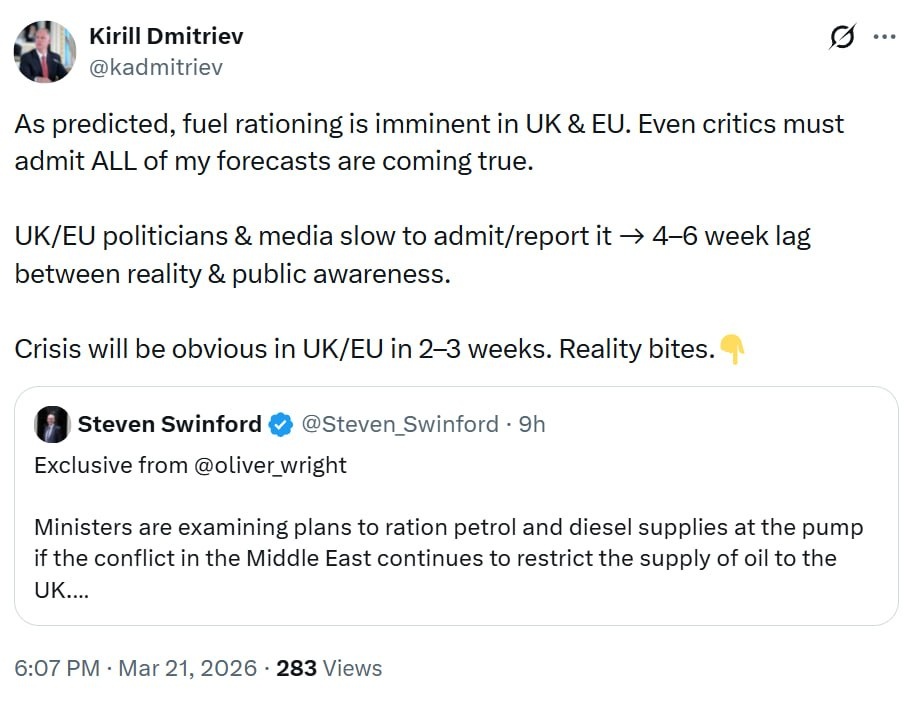Click the pointing-down hand emoji
The image size is (919, 701).
[x=732, y=349]
